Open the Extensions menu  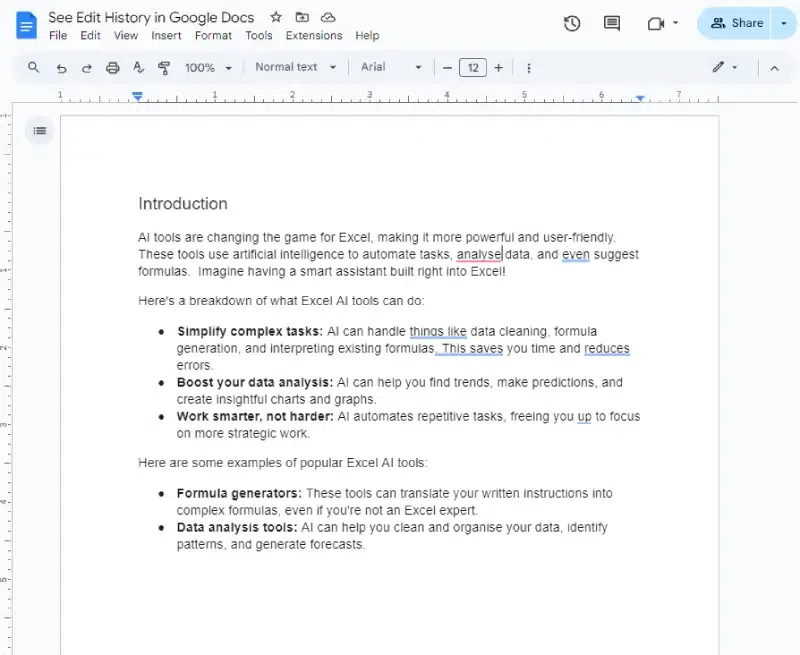point(313,35)
